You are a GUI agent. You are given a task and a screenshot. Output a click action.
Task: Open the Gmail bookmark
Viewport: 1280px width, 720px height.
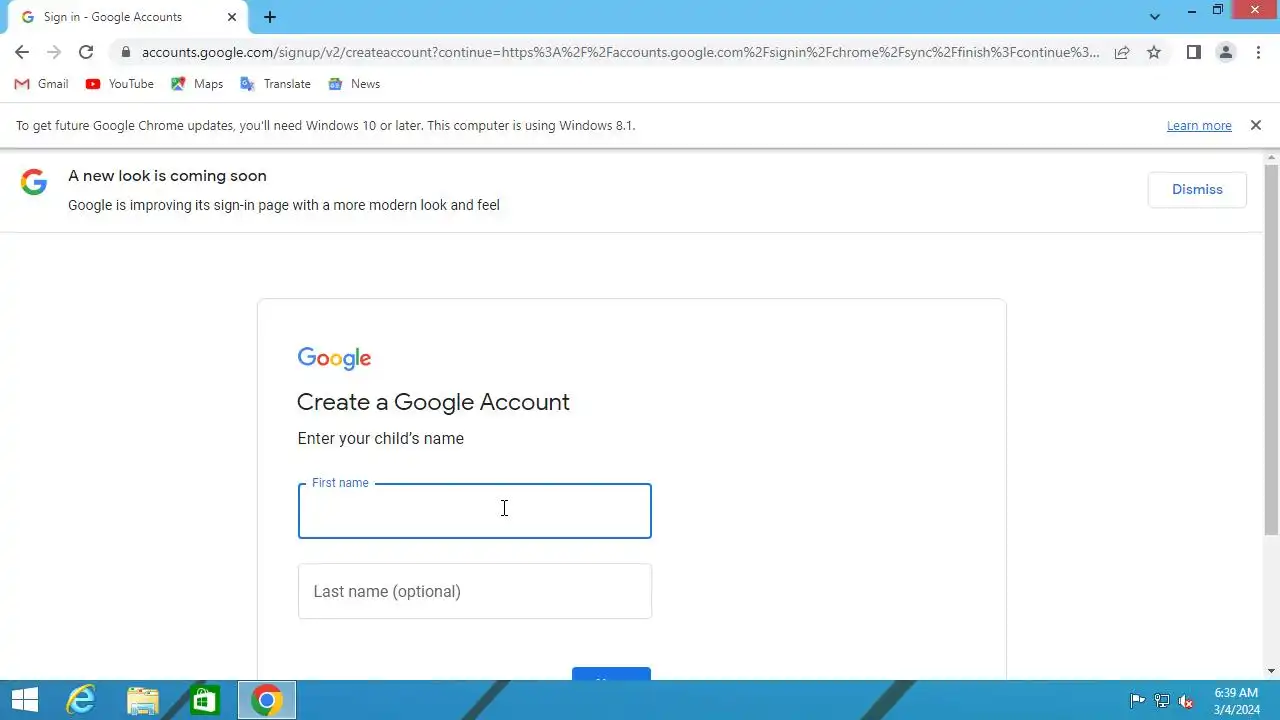coord(41,84)
